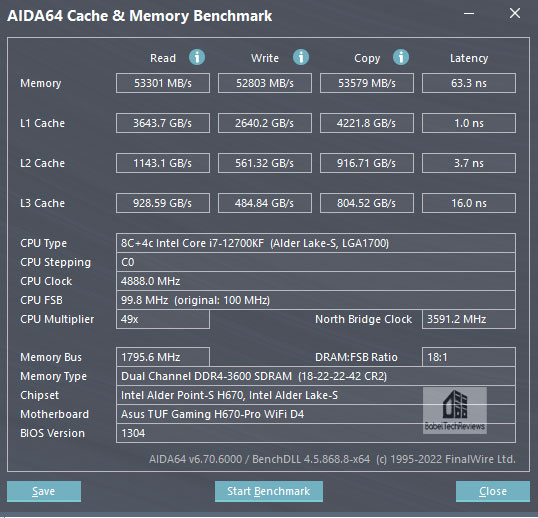Start the benchmark

click(x=269, y=491)
